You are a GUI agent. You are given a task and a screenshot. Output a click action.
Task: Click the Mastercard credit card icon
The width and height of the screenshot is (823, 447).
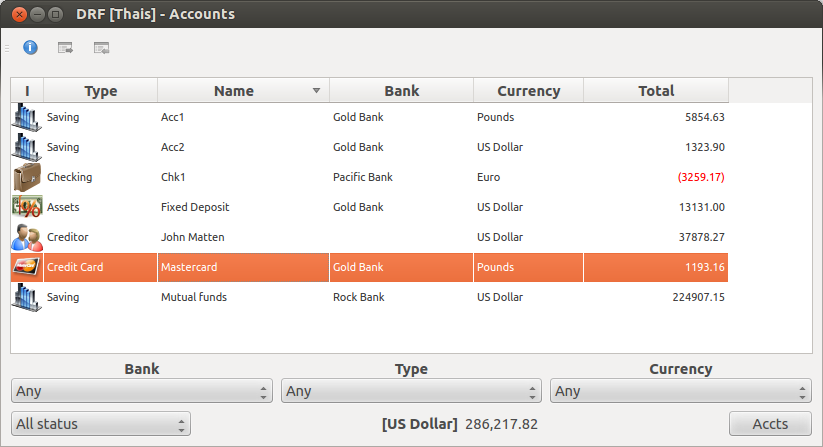pyautogui.click(x=27, y=267)
